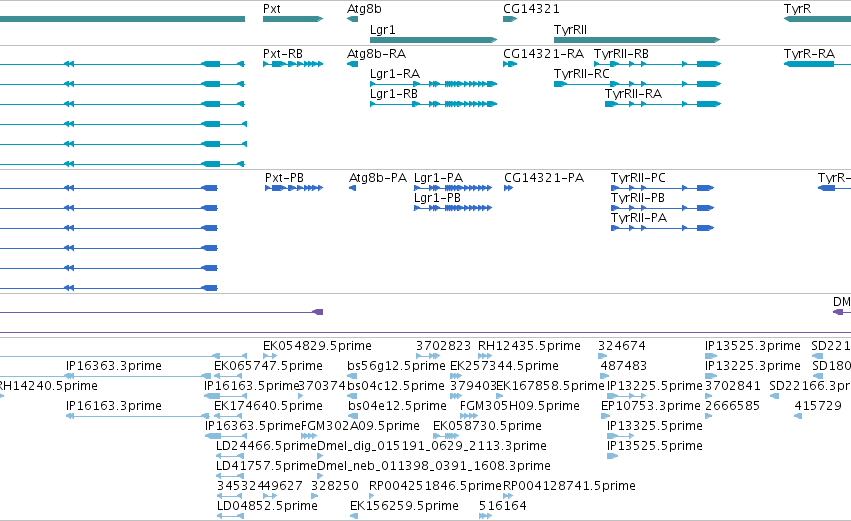
Task: Select protein label Lgr1-PB
Action: point(437,198)
